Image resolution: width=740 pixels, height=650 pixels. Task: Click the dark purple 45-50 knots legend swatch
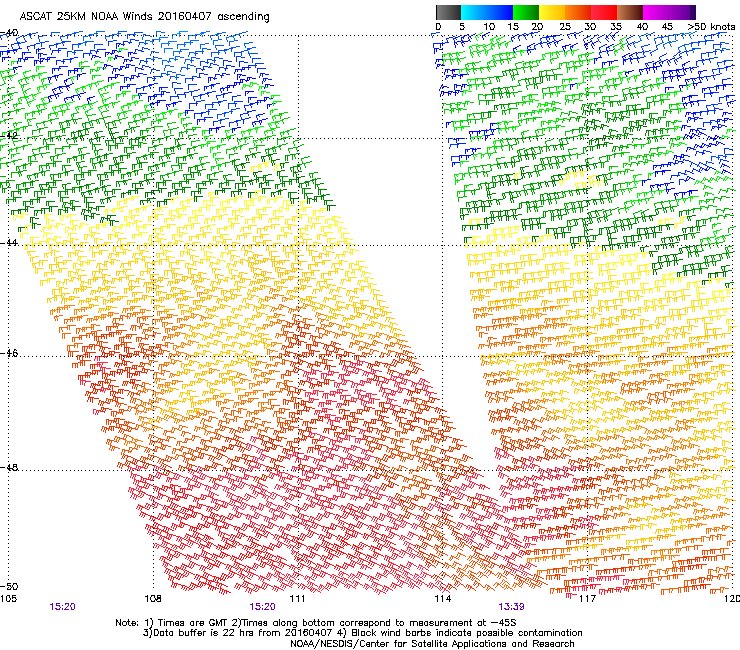(x=682, y=12)
